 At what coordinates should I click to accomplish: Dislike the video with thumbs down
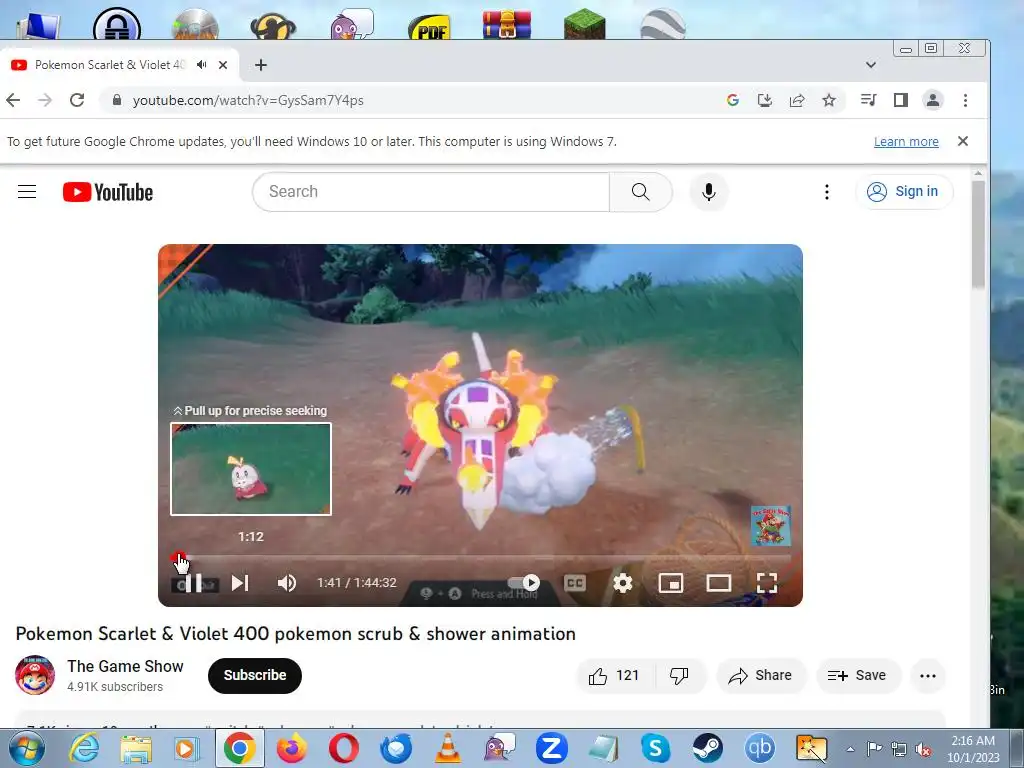680,675
